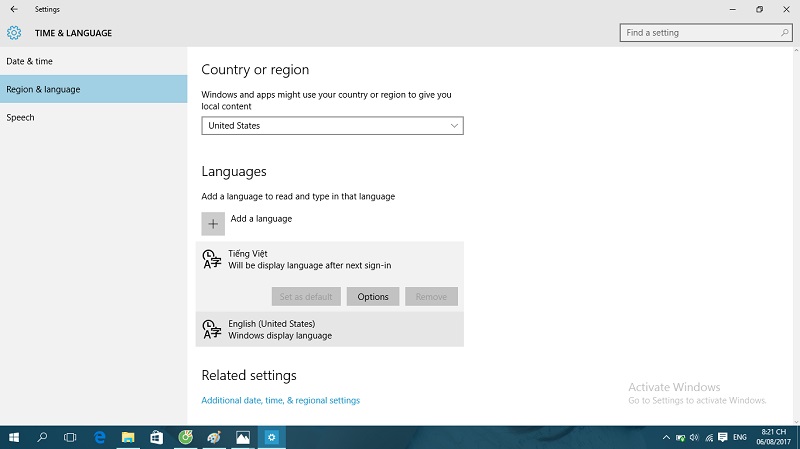The image size is (800, 449).
Task: Click the Add a language label
Action: pyautogui.click(x=261, y=218)
